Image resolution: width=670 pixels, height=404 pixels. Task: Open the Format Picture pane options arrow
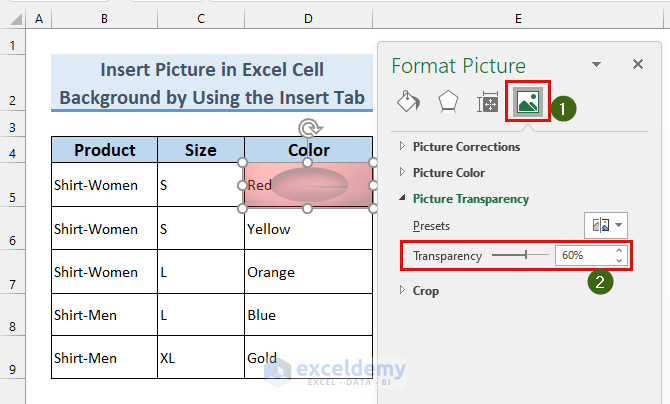(597, 64)
